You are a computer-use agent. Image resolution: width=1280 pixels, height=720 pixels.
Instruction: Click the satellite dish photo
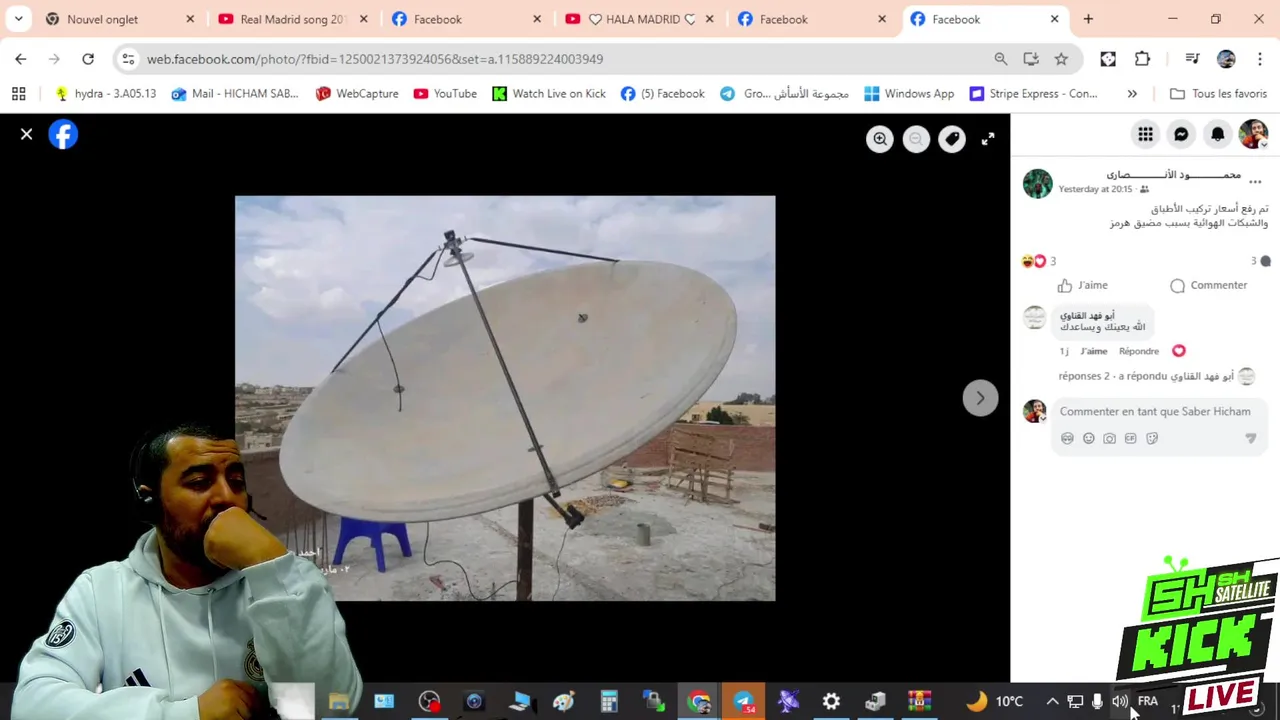pos(505,398)
